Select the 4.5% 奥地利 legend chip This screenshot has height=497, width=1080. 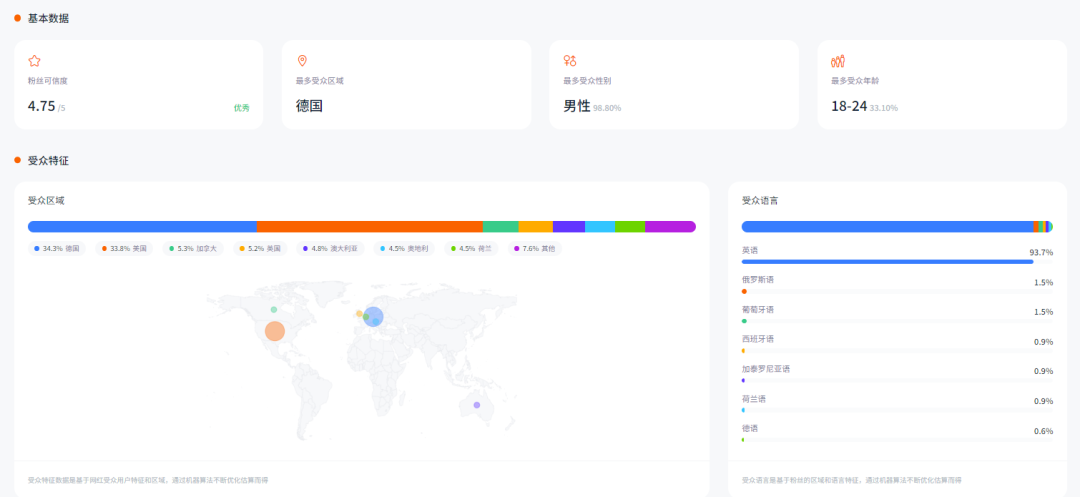tap(404, 248)
